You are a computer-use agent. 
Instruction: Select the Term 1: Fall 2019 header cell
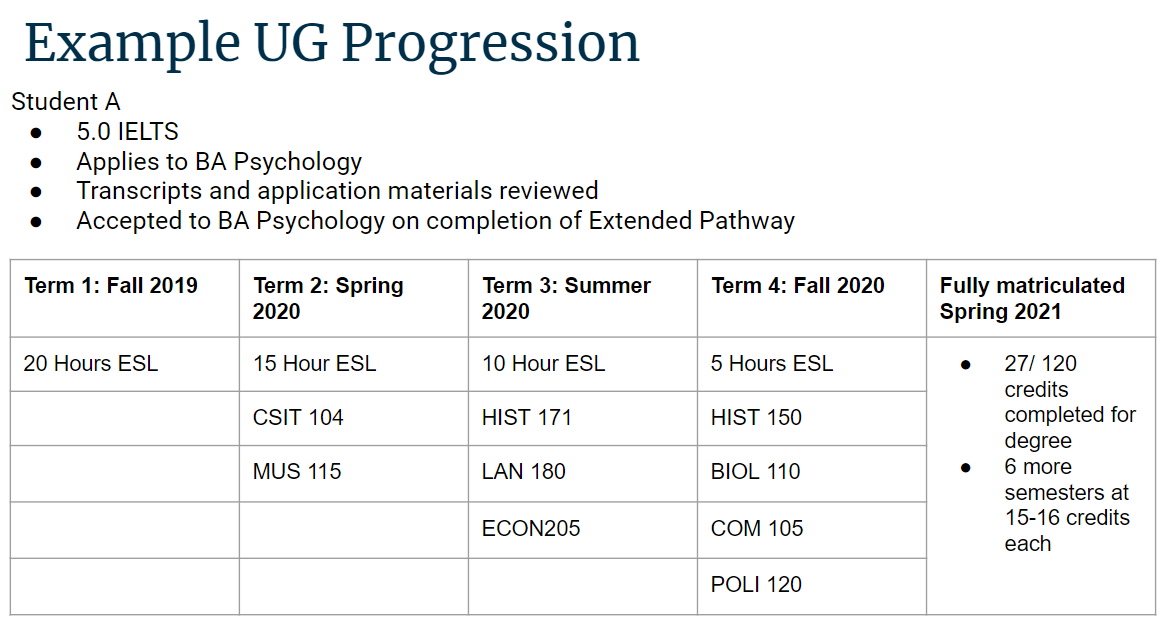pos(124,298)
